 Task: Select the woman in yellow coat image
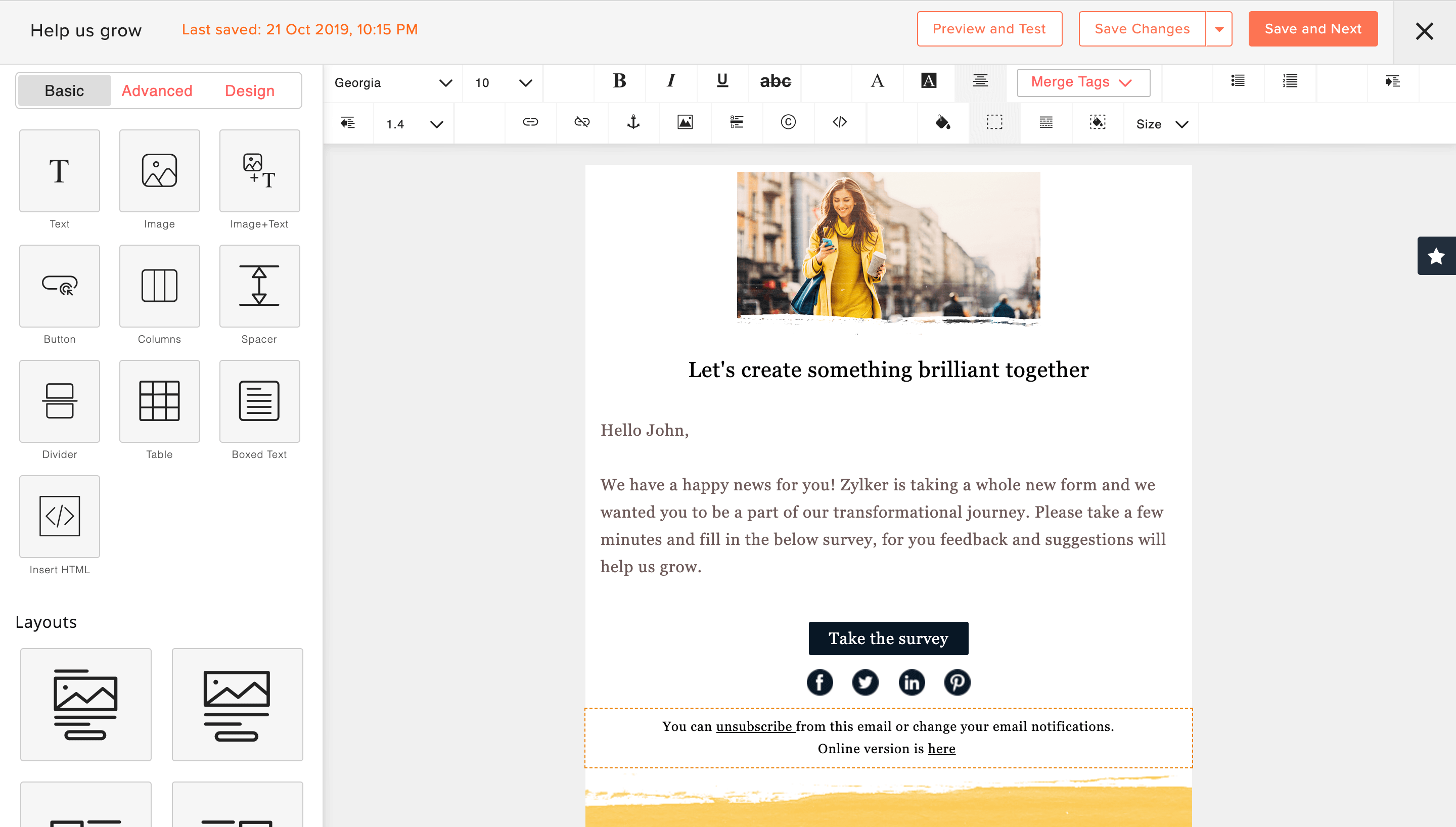point(888,249)
